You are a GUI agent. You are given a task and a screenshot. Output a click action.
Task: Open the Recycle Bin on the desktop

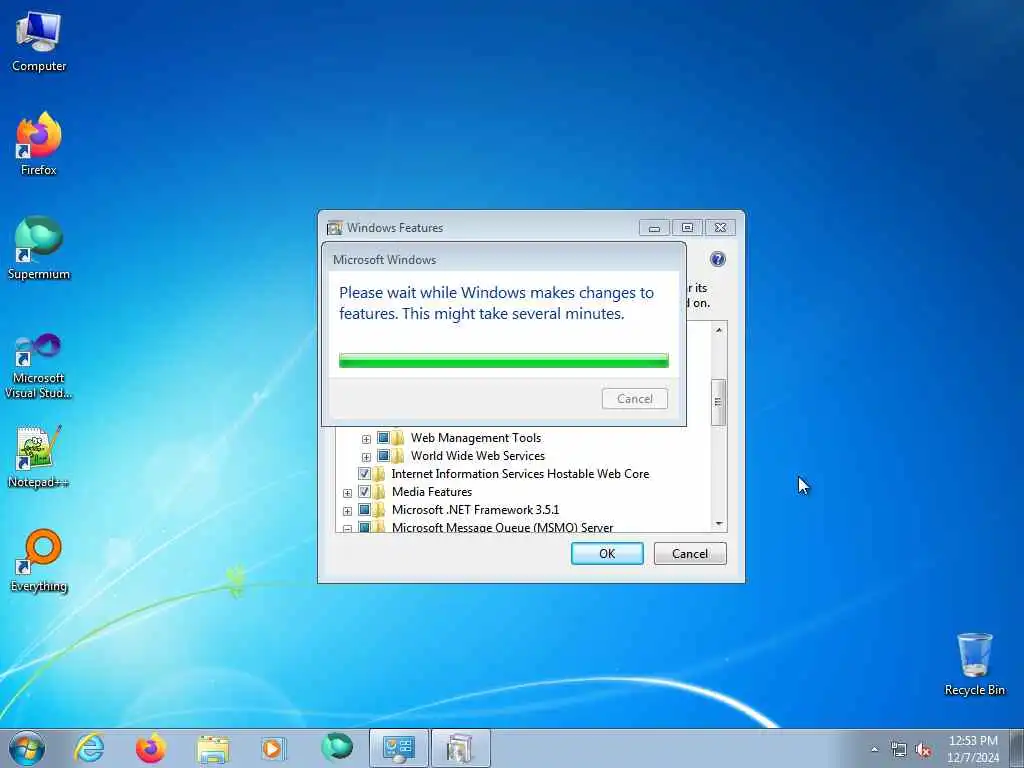(x=974, y=664)
